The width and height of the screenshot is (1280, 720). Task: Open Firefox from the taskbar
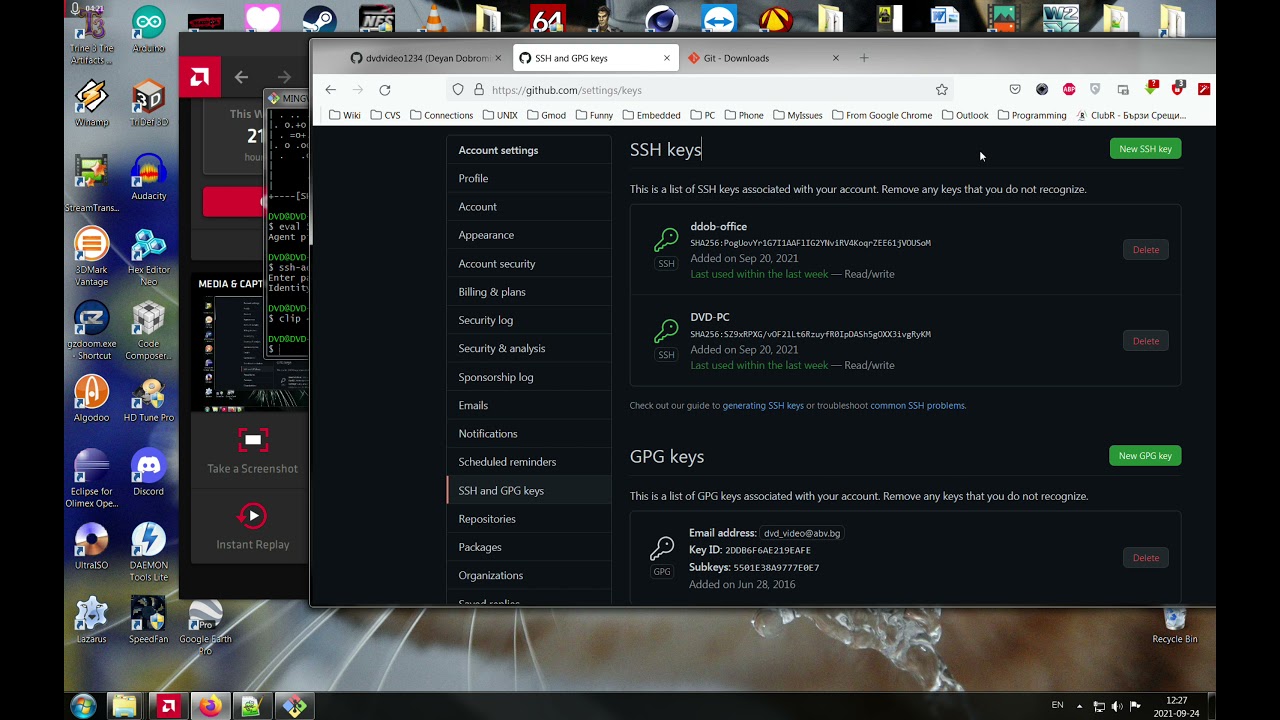pyautogui.click(x=209, y=706)
